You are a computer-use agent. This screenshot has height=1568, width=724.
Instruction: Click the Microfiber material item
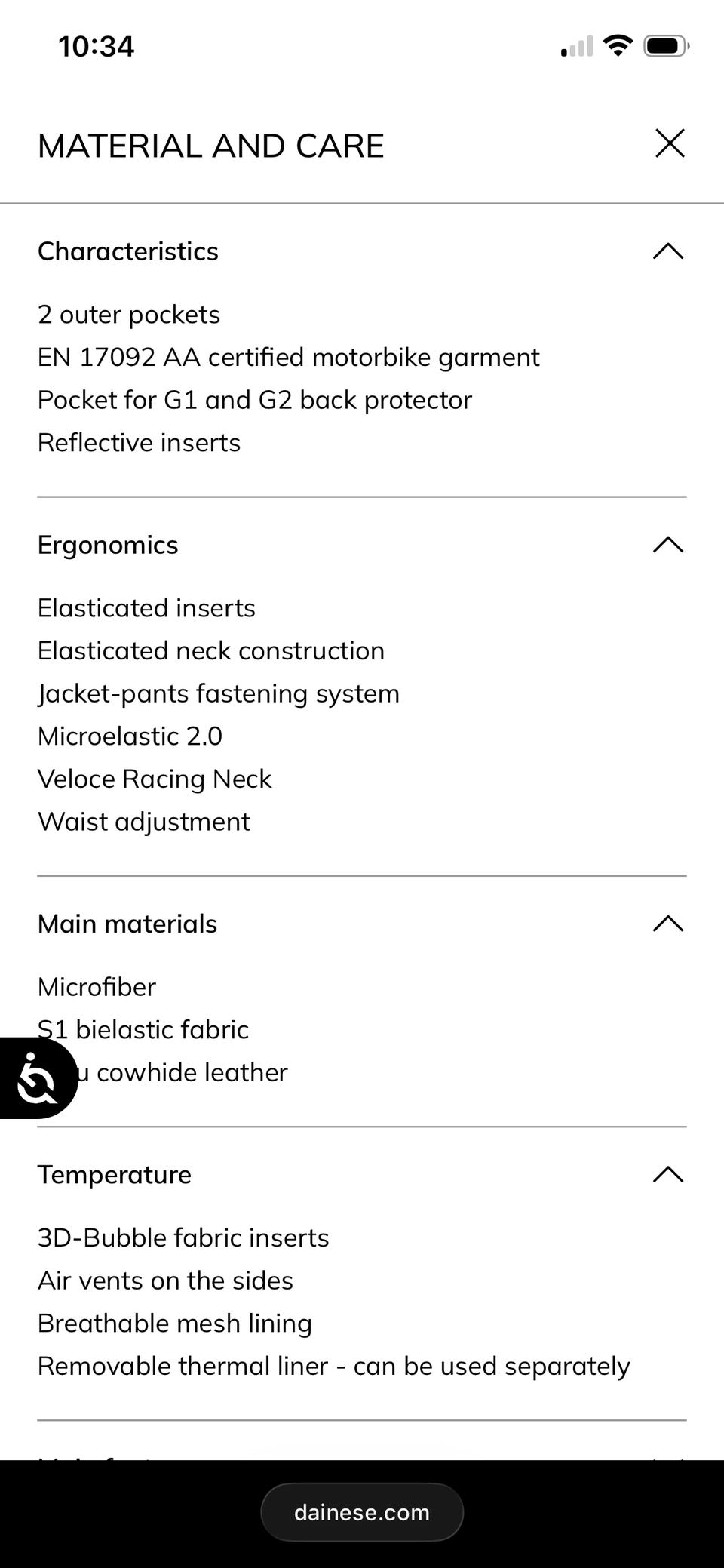(97, 987)
